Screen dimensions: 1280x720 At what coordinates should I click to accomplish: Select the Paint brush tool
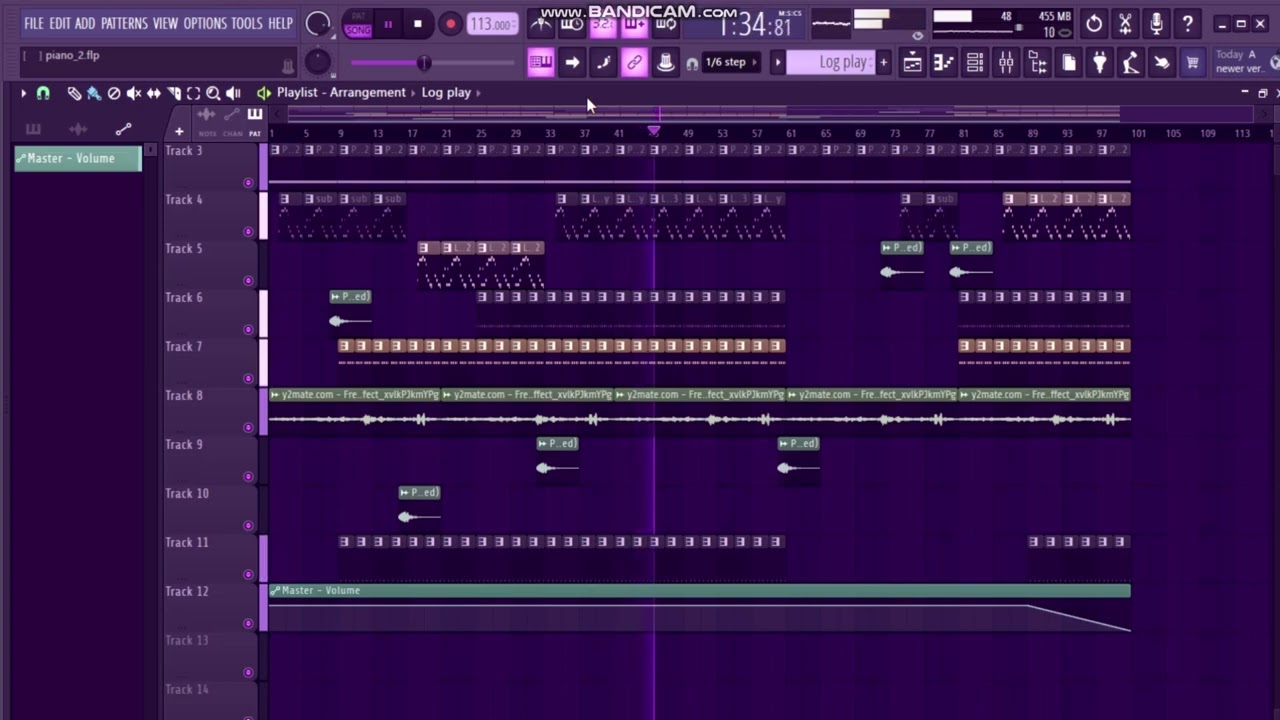[94, 93]
